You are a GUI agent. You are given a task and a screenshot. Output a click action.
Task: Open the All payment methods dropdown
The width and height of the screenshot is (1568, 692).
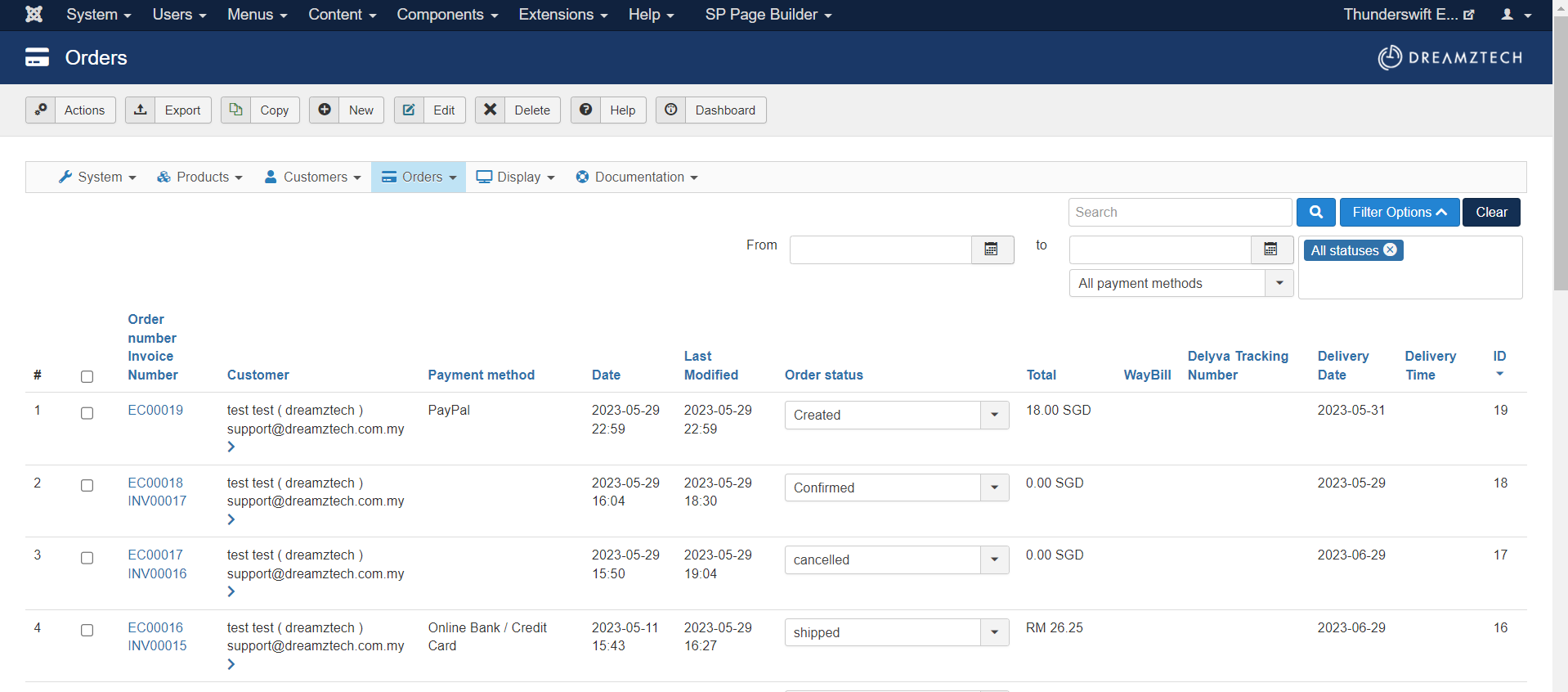[x=1180, y=283]
